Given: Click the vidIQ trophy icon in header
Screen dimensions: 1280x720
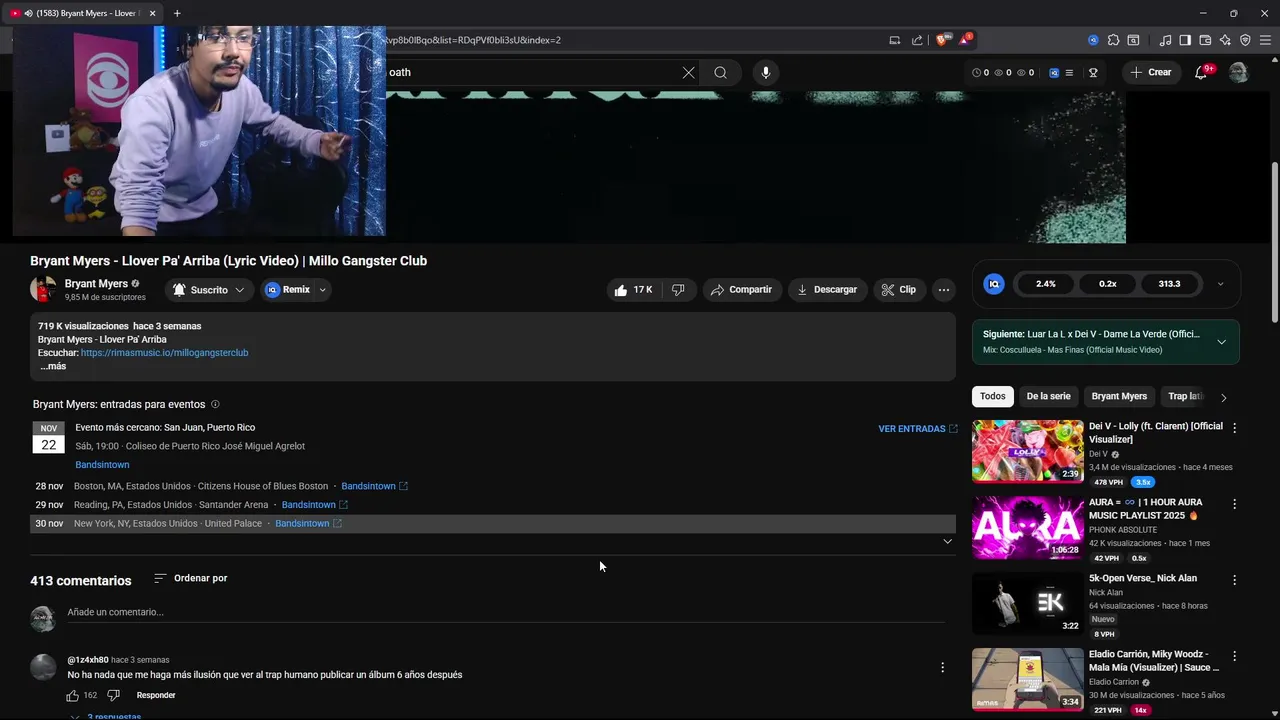Looking at the screenshot, I should (1093, 72).
